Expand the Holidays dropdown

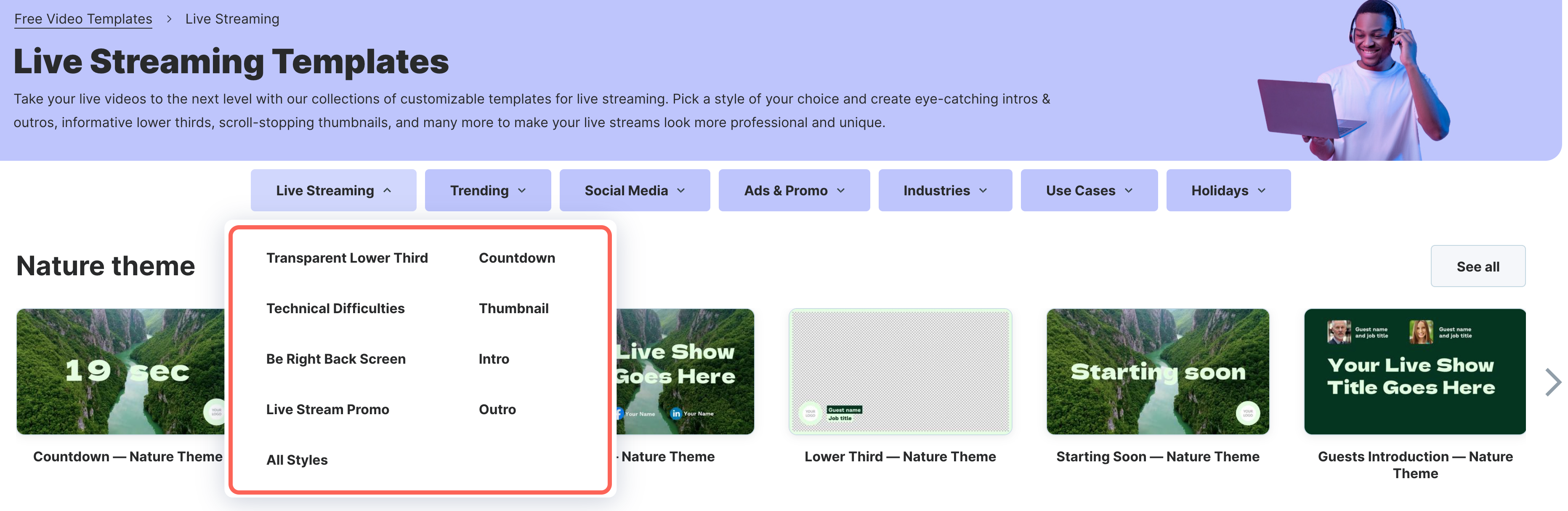click(1228, 191)
